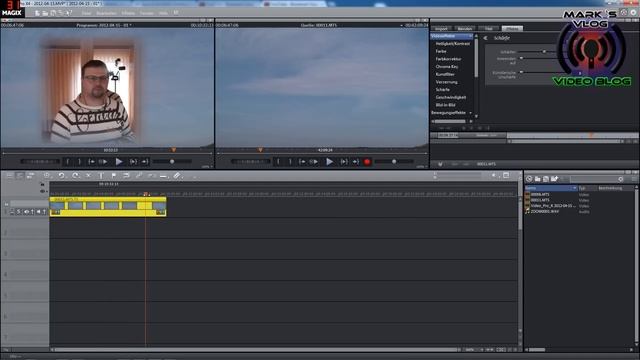640x360 pixels.
Task: Select the Helligkeit/Kontrast effect
Action: [453, 44]
